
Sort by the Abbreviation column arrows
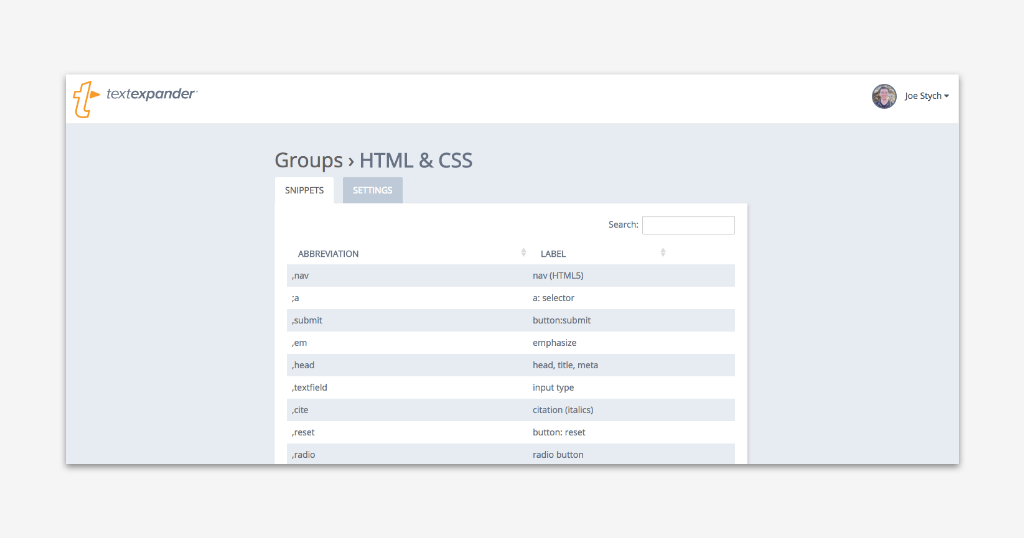[x=523, y=253]
